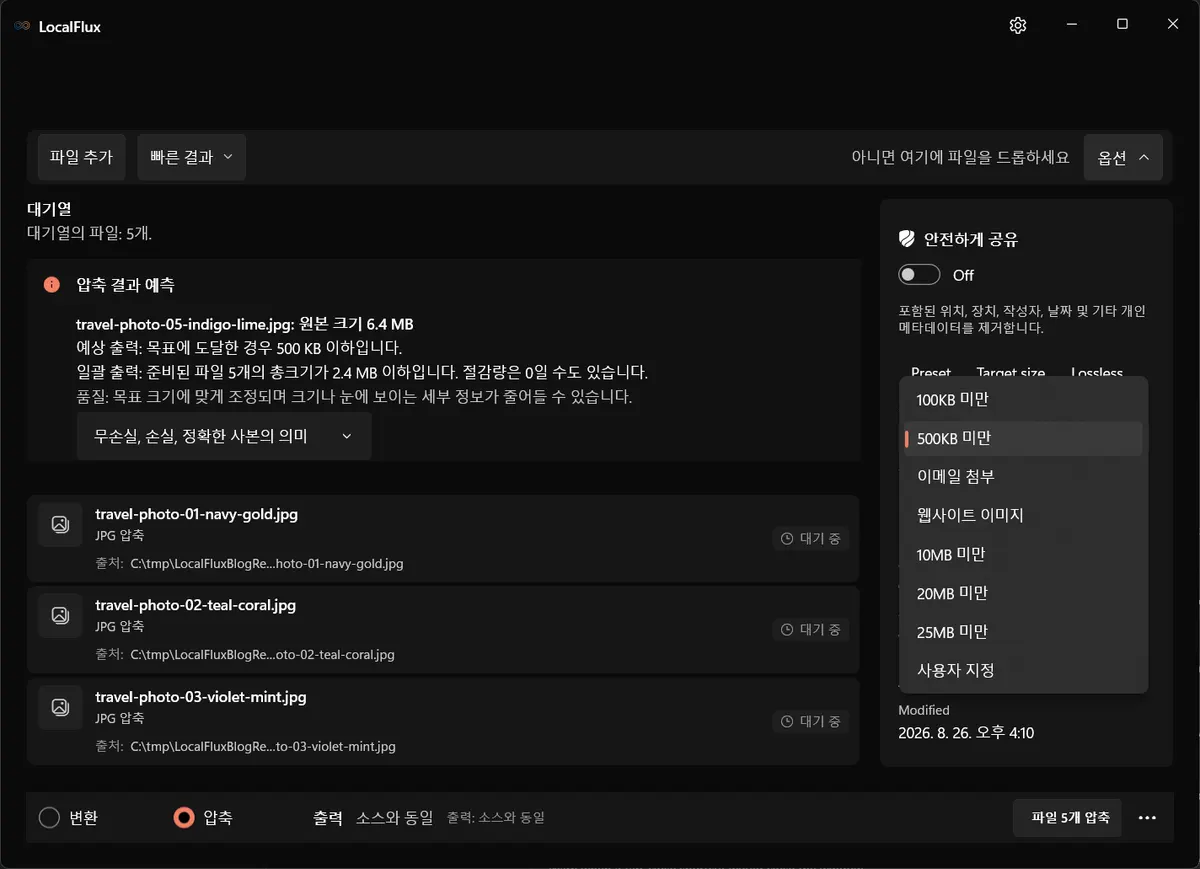Choose 25MB 미만 from the list
The image size is (1200, 869).
1023,632
